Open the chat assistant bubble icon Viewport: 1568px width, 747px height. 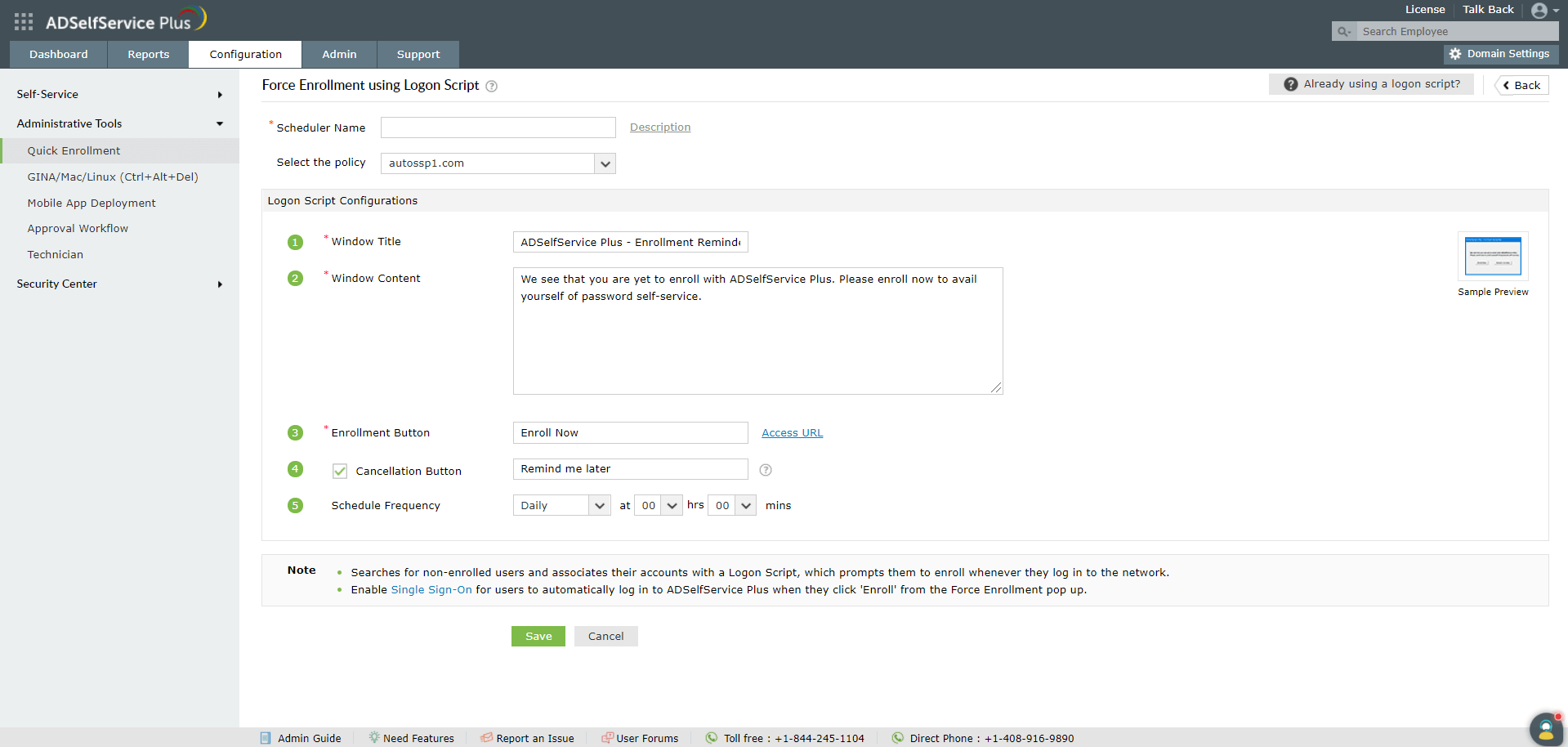1546,729
